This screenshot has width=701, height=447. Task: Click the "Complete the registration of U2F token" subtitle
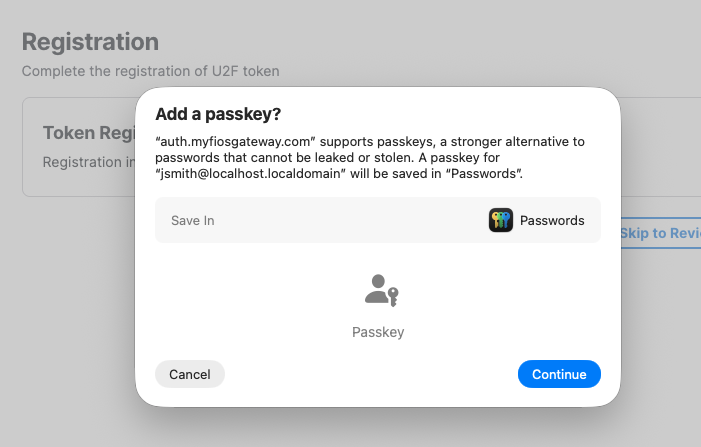pyautogui.click(x=150, y=71)
